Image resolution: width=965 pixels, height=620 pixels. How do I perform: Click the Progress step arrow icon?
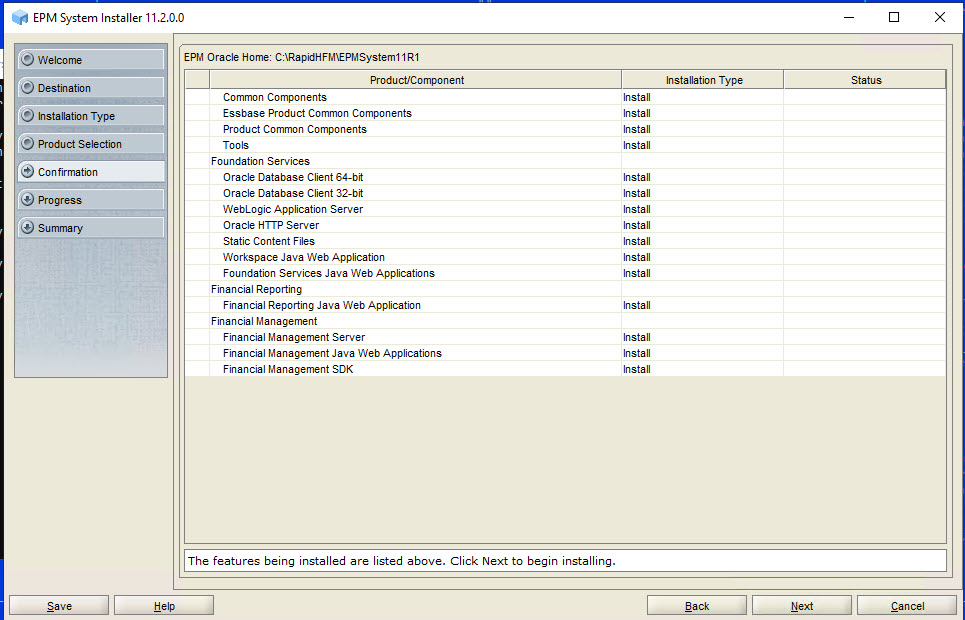(27, 199)
